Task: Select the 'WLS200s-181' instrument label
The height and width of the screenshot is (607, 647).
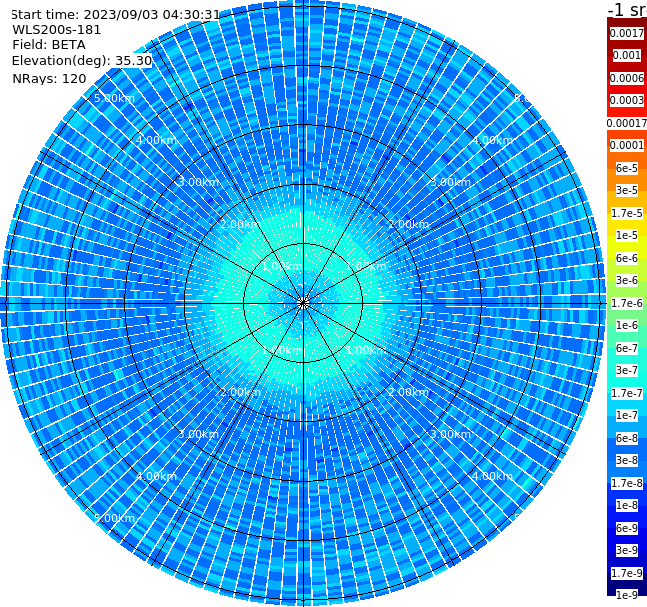Action: click(x=57, y=30)
